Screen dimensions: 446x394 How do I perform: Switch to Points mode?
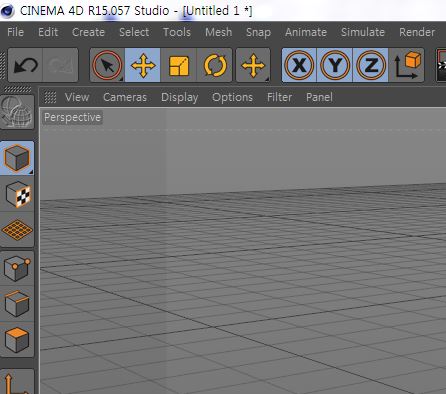pyautogui.click(x=18, y=268)
